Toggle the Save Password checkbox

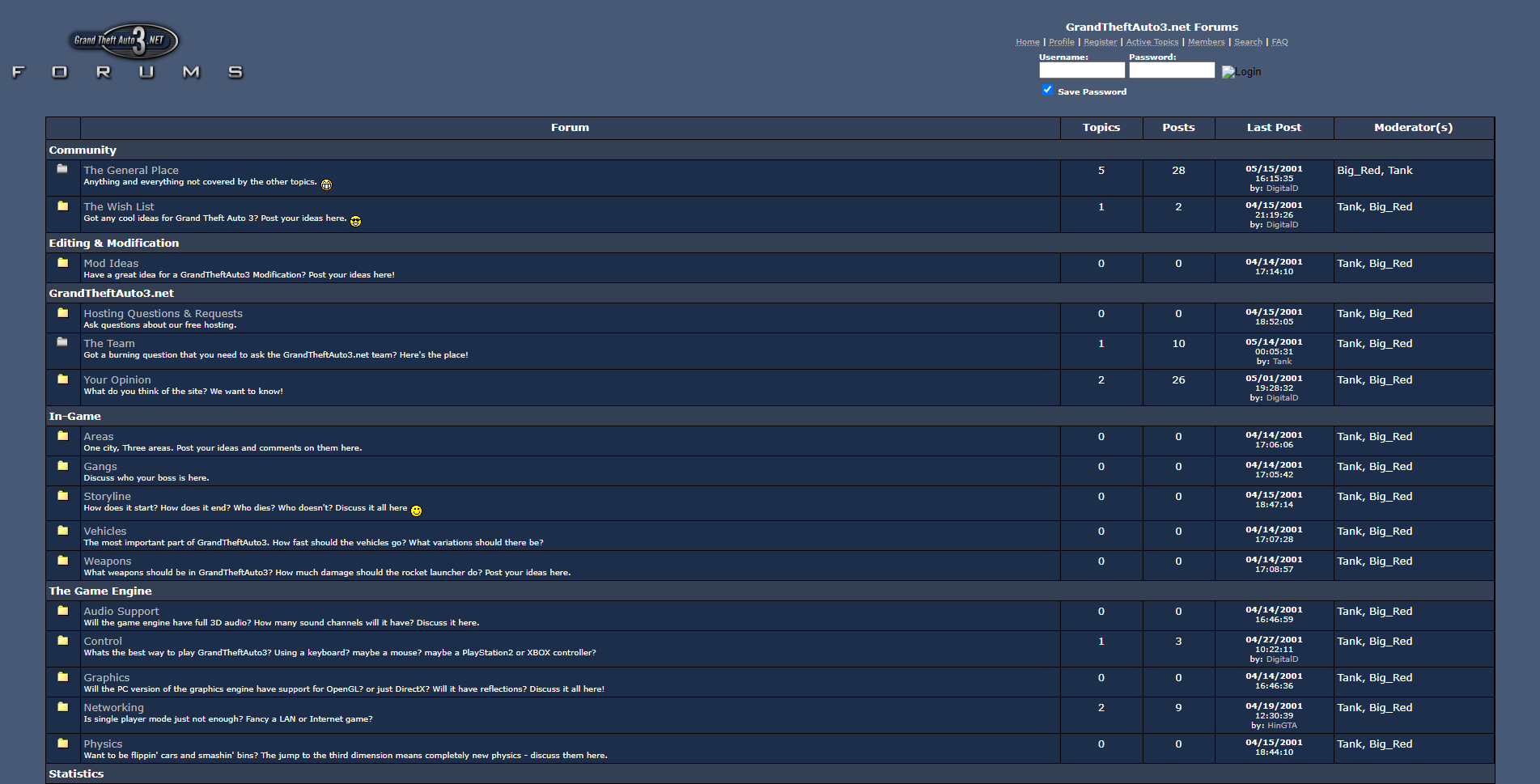[x=1047, y=90]
